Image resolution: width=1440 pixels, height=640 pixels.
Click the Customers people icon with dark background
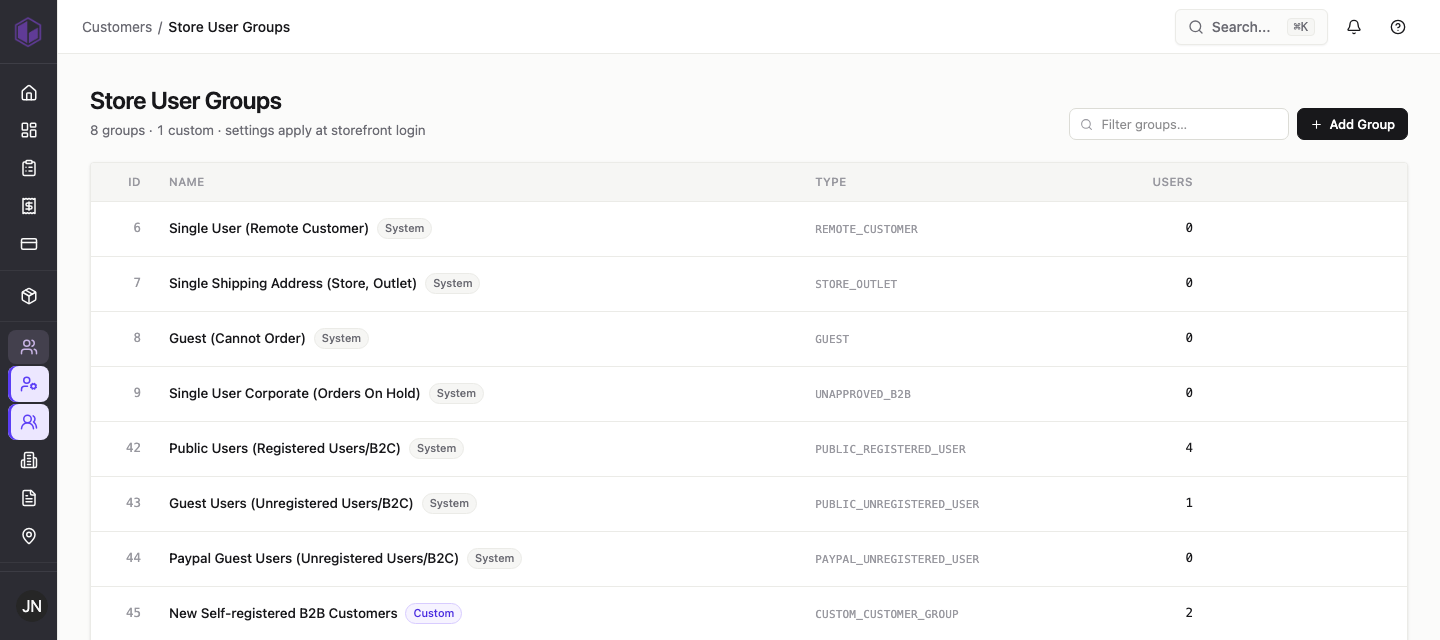click(29, 347)
